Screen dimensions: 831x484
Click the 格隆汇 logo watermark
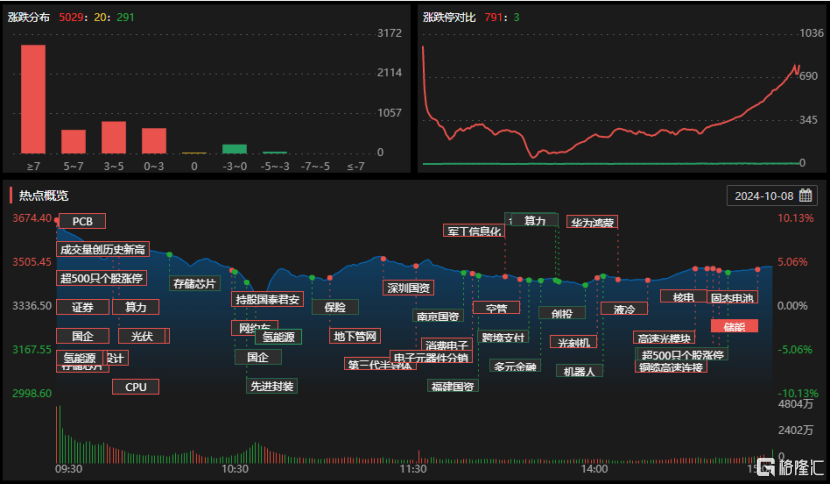(791, 467)
